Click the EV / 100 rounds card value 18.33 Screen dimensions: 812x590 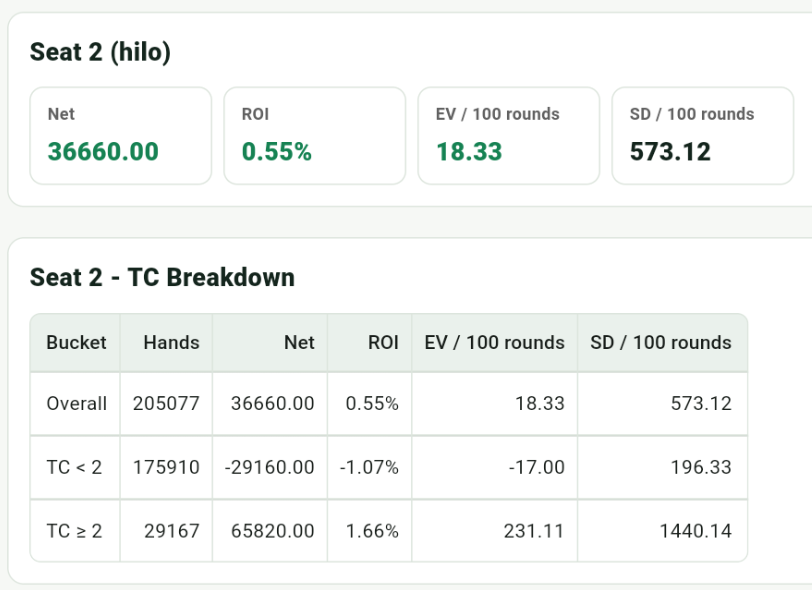469,152
